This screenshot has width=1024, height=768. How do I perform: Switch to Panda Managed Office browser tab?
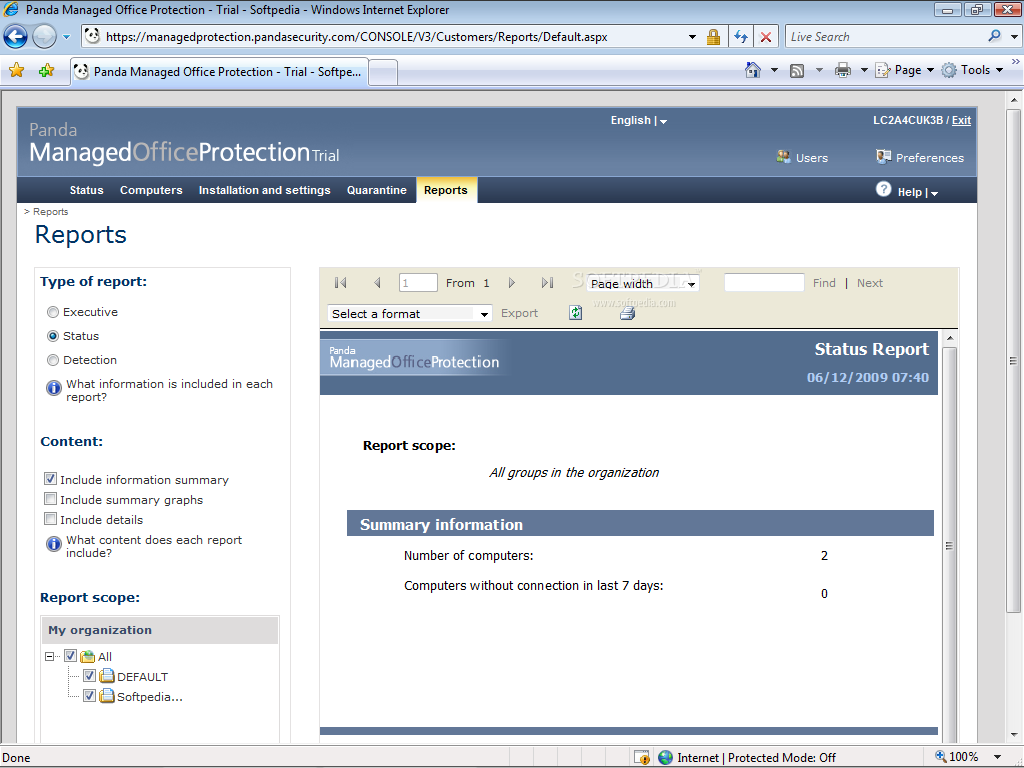click(x=219, y=72)
